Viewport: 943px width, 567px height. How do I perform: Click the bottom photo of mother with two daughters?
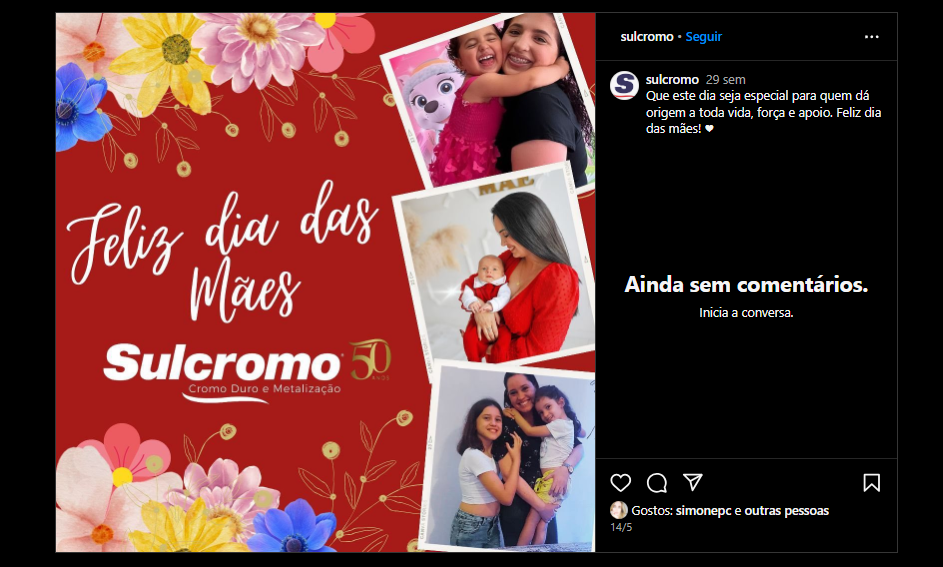click(511, 457)
